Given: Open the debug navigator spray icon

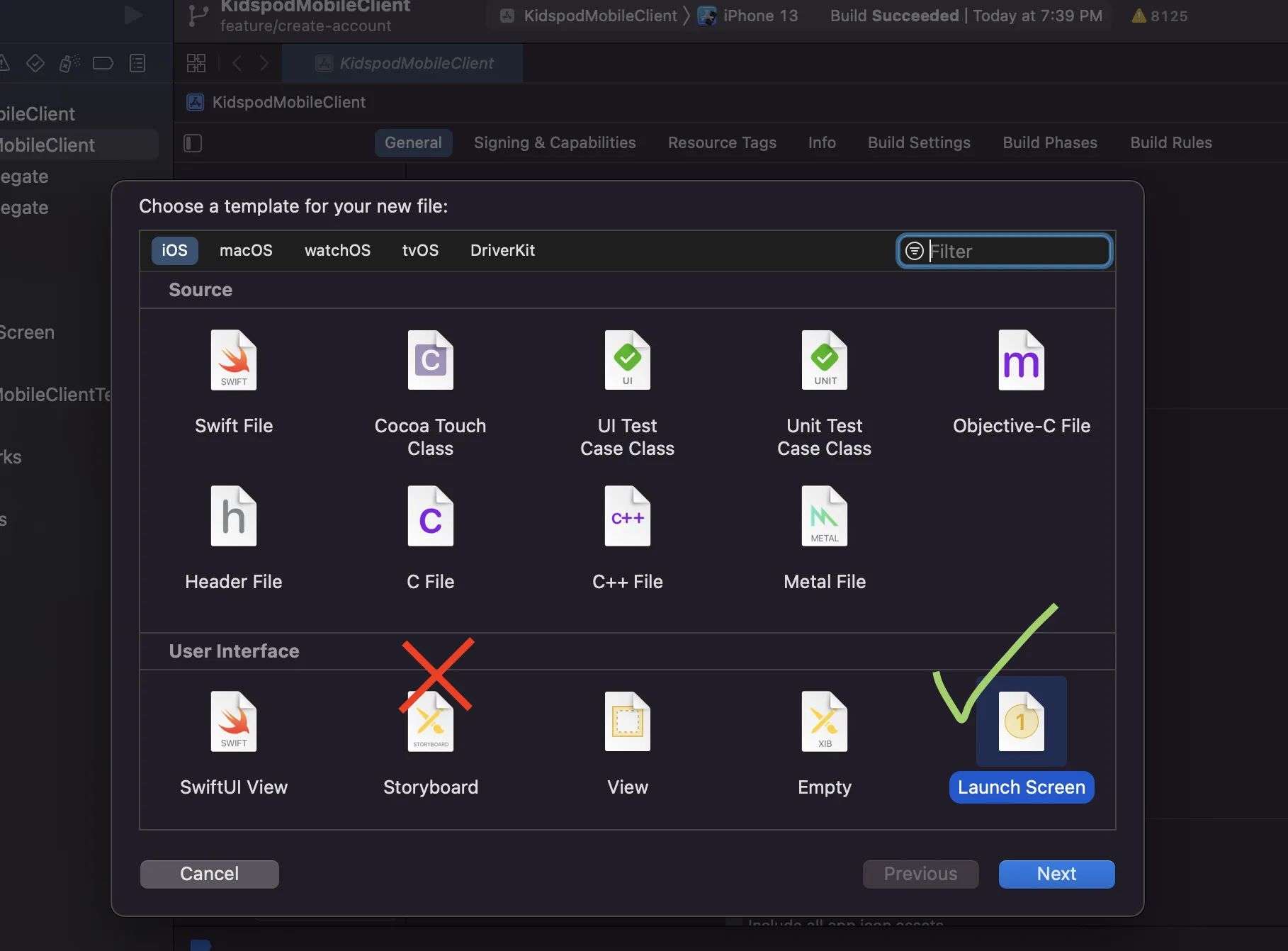Looking at the screenshot, I should 69,63.
